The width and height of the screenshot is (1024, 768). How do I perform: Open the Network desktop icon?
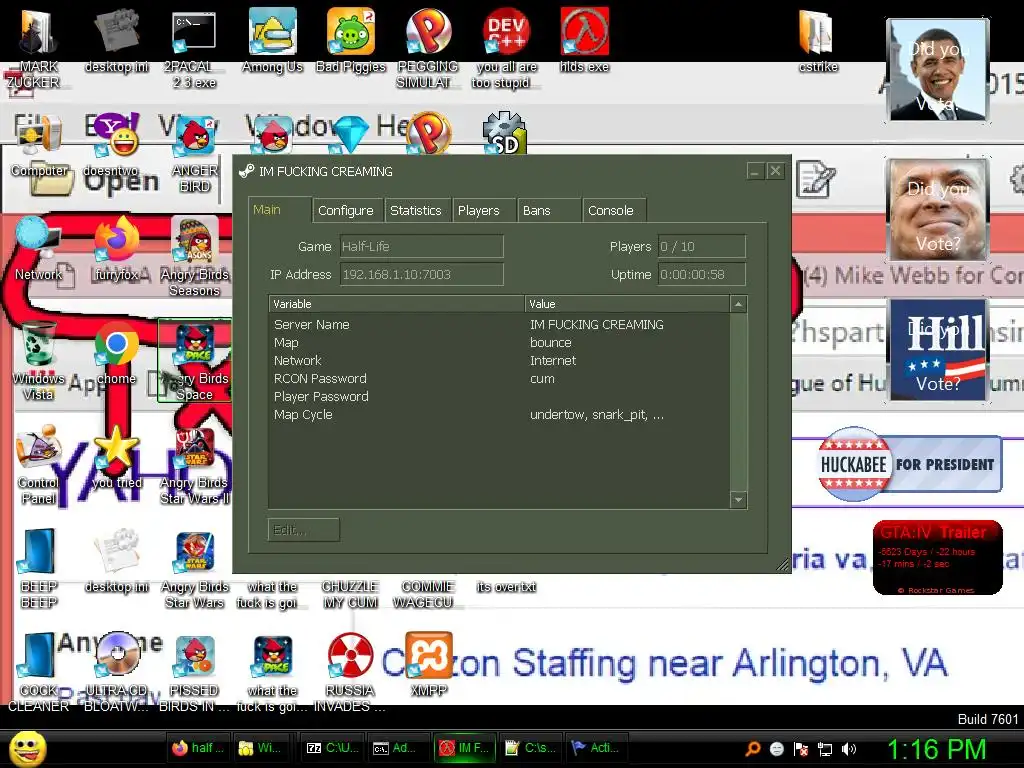[x=38, y=240]
